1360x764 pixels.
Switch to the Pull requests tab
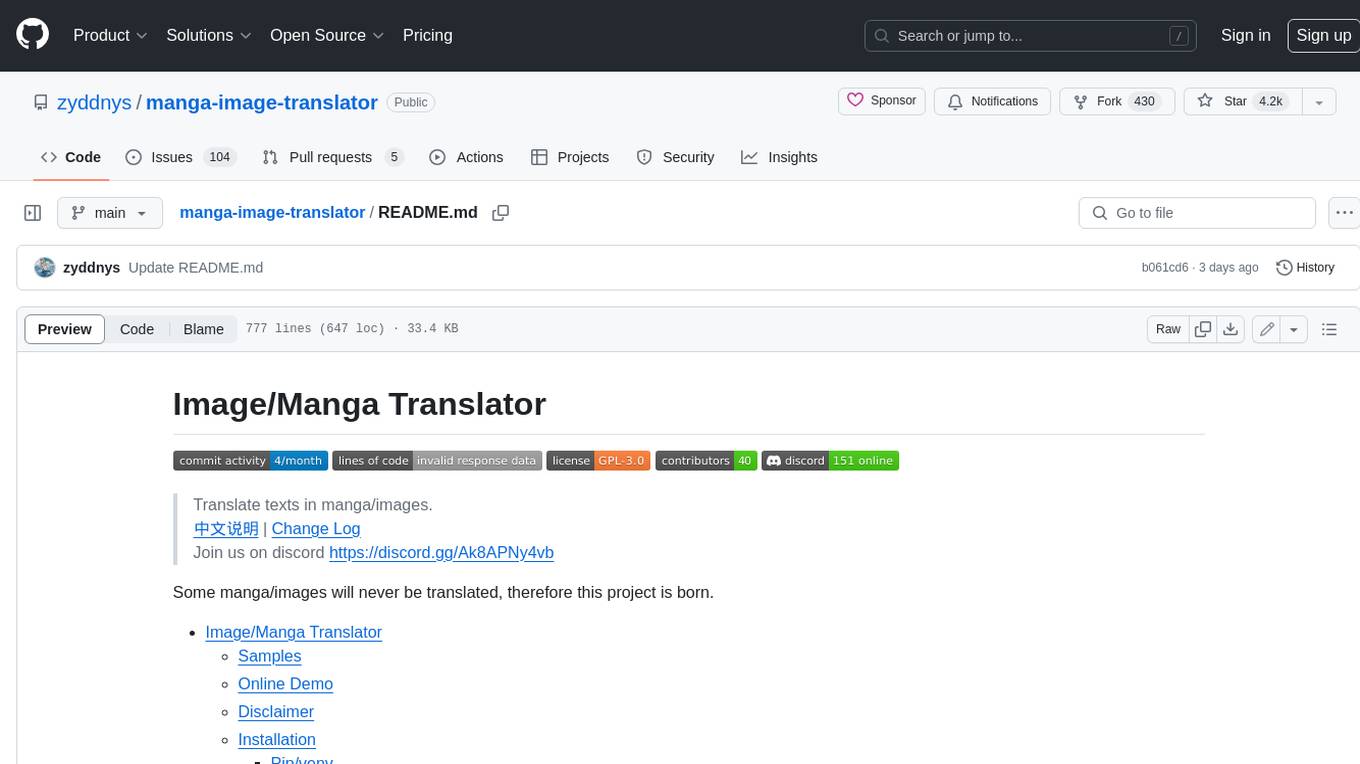(x=333, y=157)
